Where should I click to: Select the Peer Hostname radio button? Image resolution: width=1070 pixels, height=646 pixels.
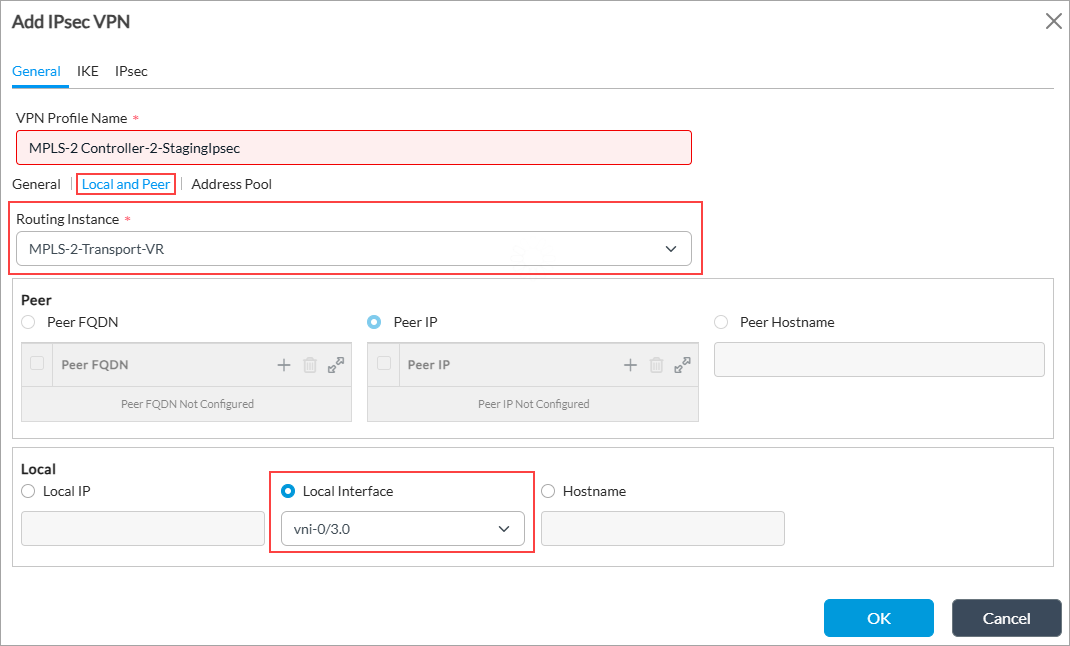click(721, 322)
